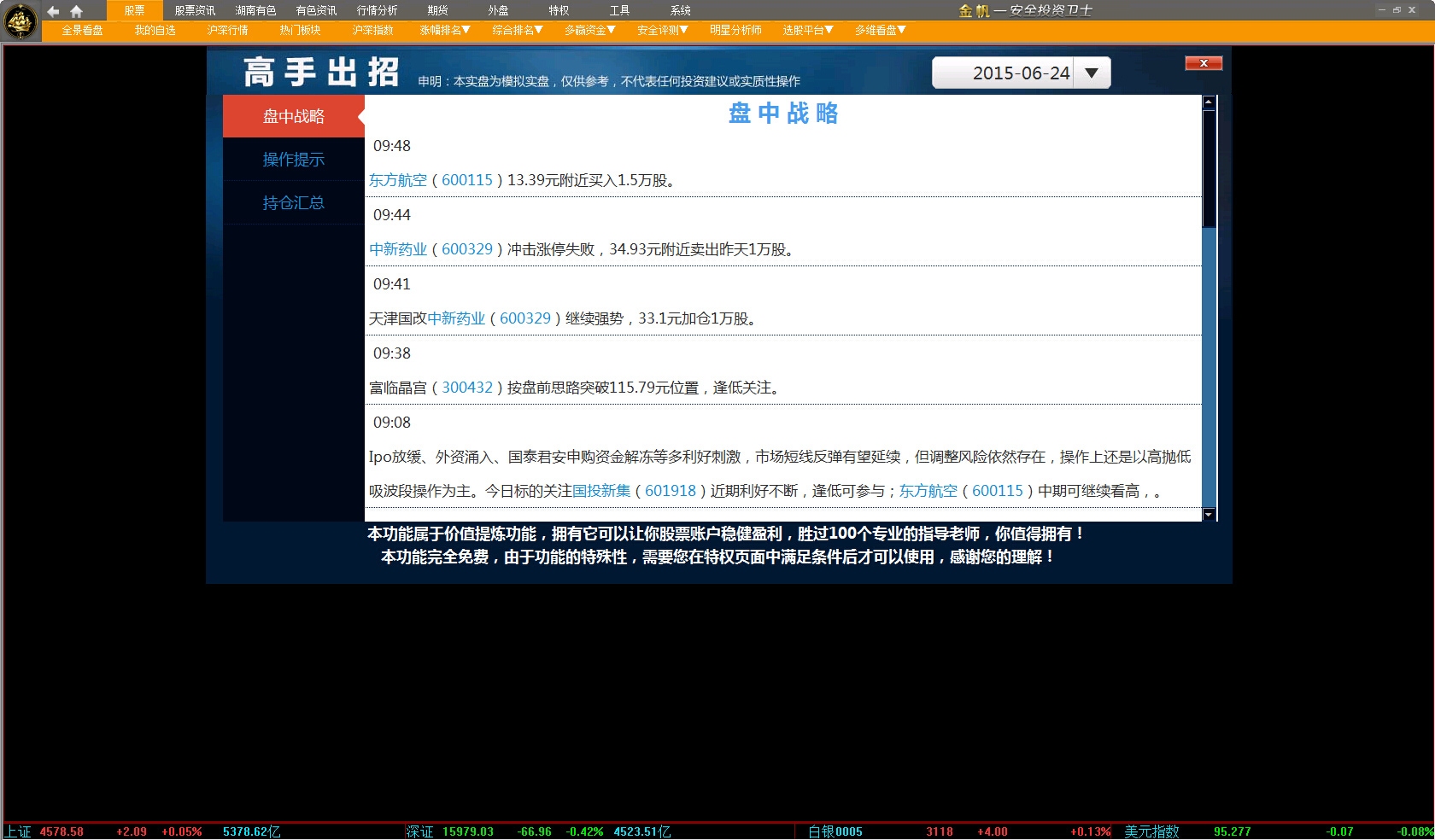Open 东方航空 link in the 09:08 entry
Image resolution: width=1435 pixels, height=840 pixels.
pos(928,491)
